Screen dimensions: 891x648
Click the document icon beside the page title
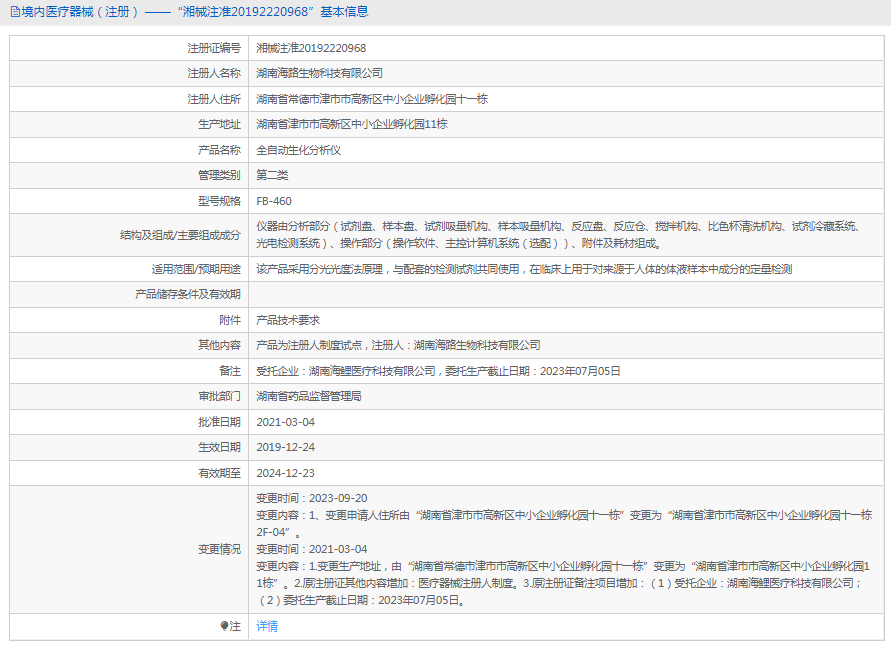click(x=15, y=12)
